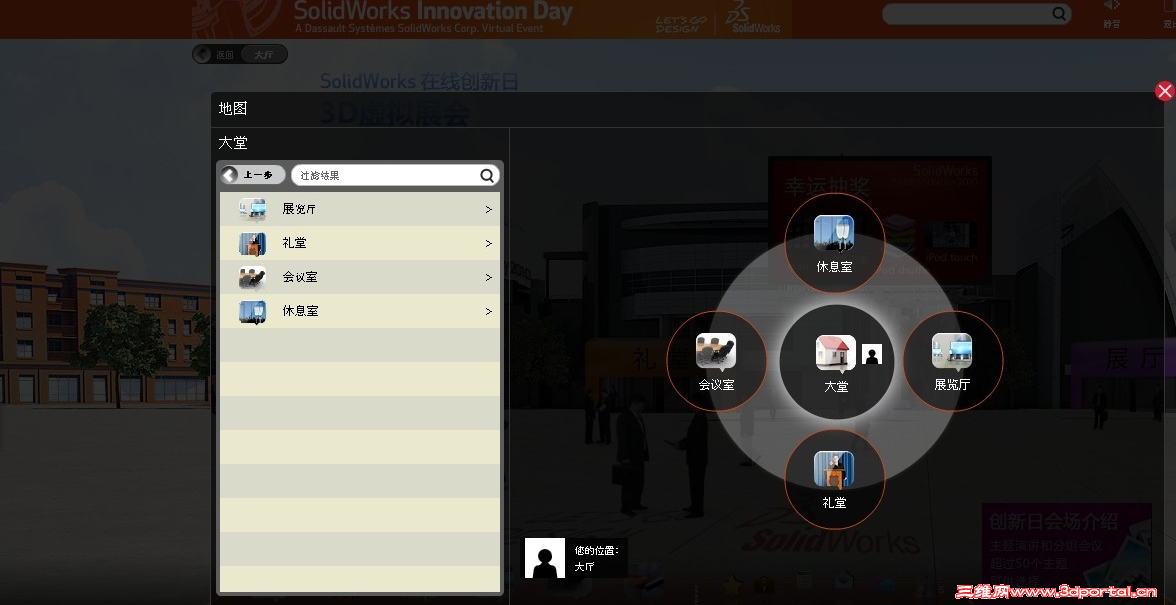Screen dimensions: 1176x605
Task: Click the 上一步 back button
Action: [252, 175]
